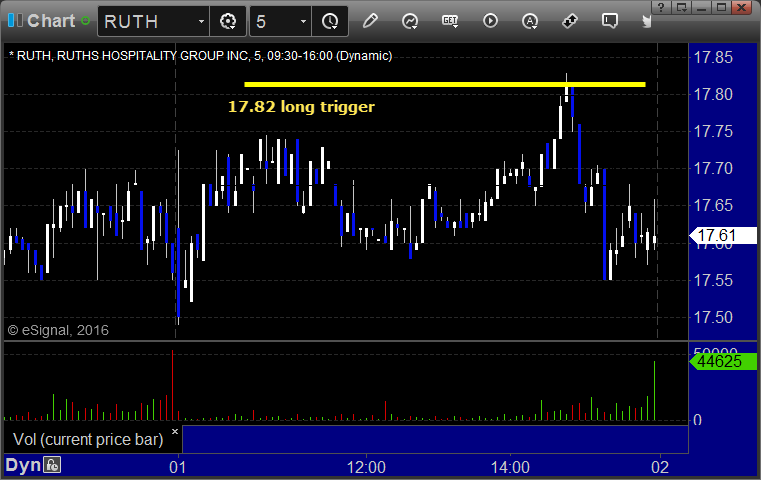Image resolution: width=761 pixels, height=480 pixels.
Task: Click the 17.70 price axis label
Action: coord(713,168)
